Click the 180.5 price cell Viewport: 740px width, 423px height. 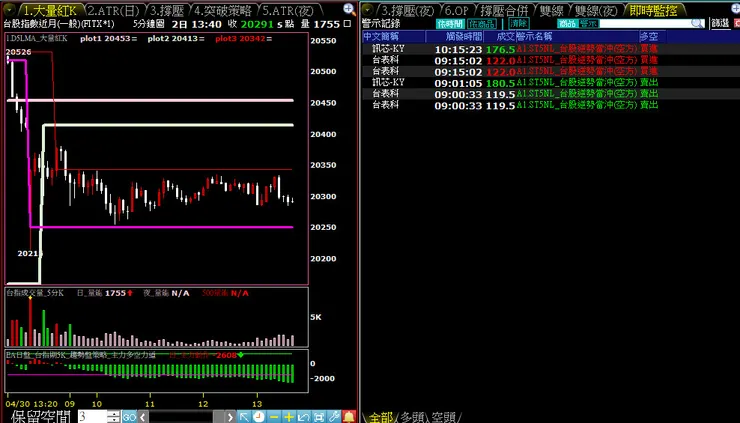(x=500, y=83)
